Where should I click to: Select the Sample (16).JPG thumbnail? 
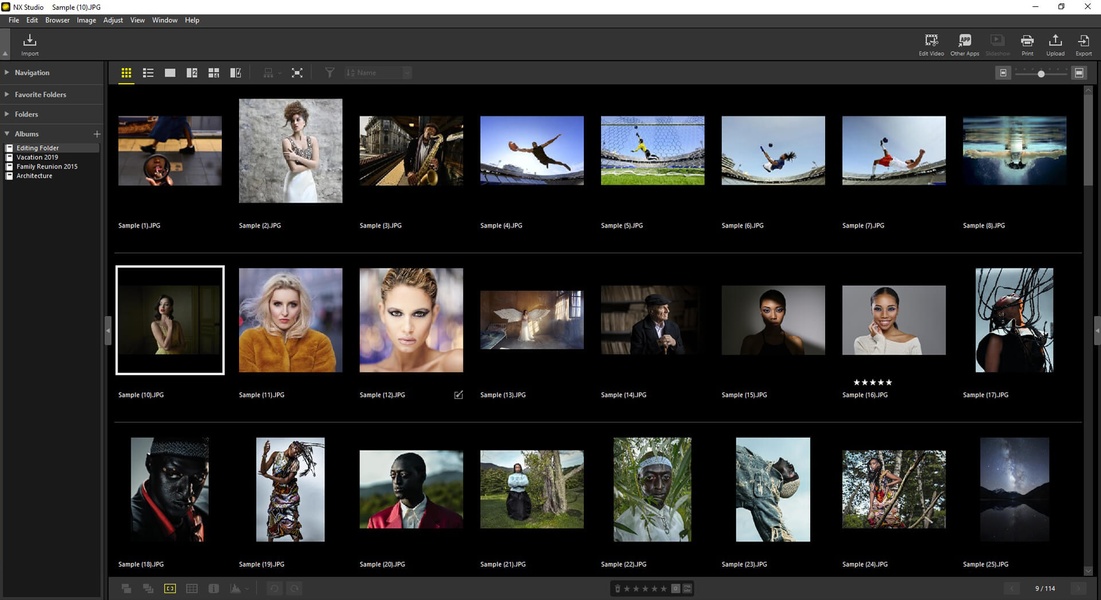(893, 320)
